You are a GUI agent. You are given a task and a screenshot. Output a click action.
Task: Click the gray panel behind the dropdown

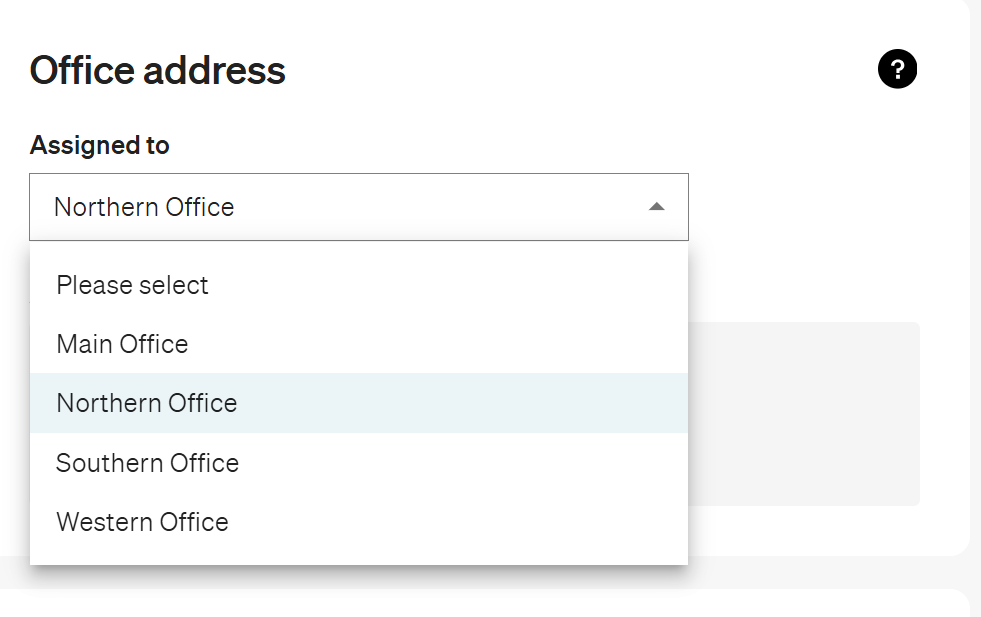(804, 414)
